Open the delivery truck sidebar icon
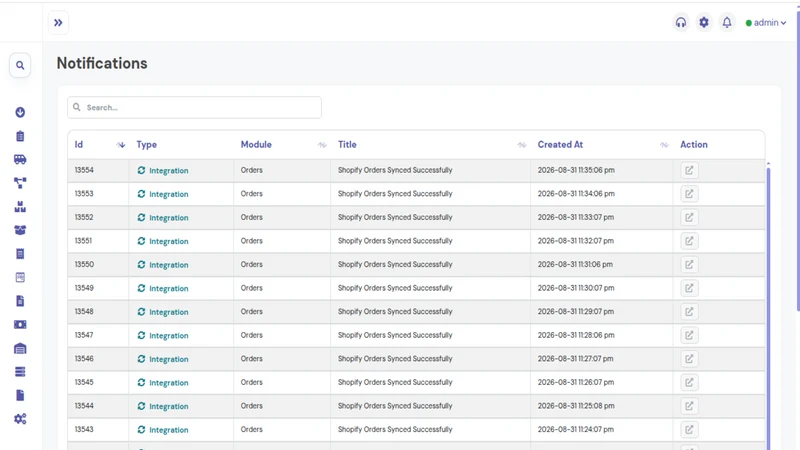This screenshot has height=450, width=800. coord(20,159)
